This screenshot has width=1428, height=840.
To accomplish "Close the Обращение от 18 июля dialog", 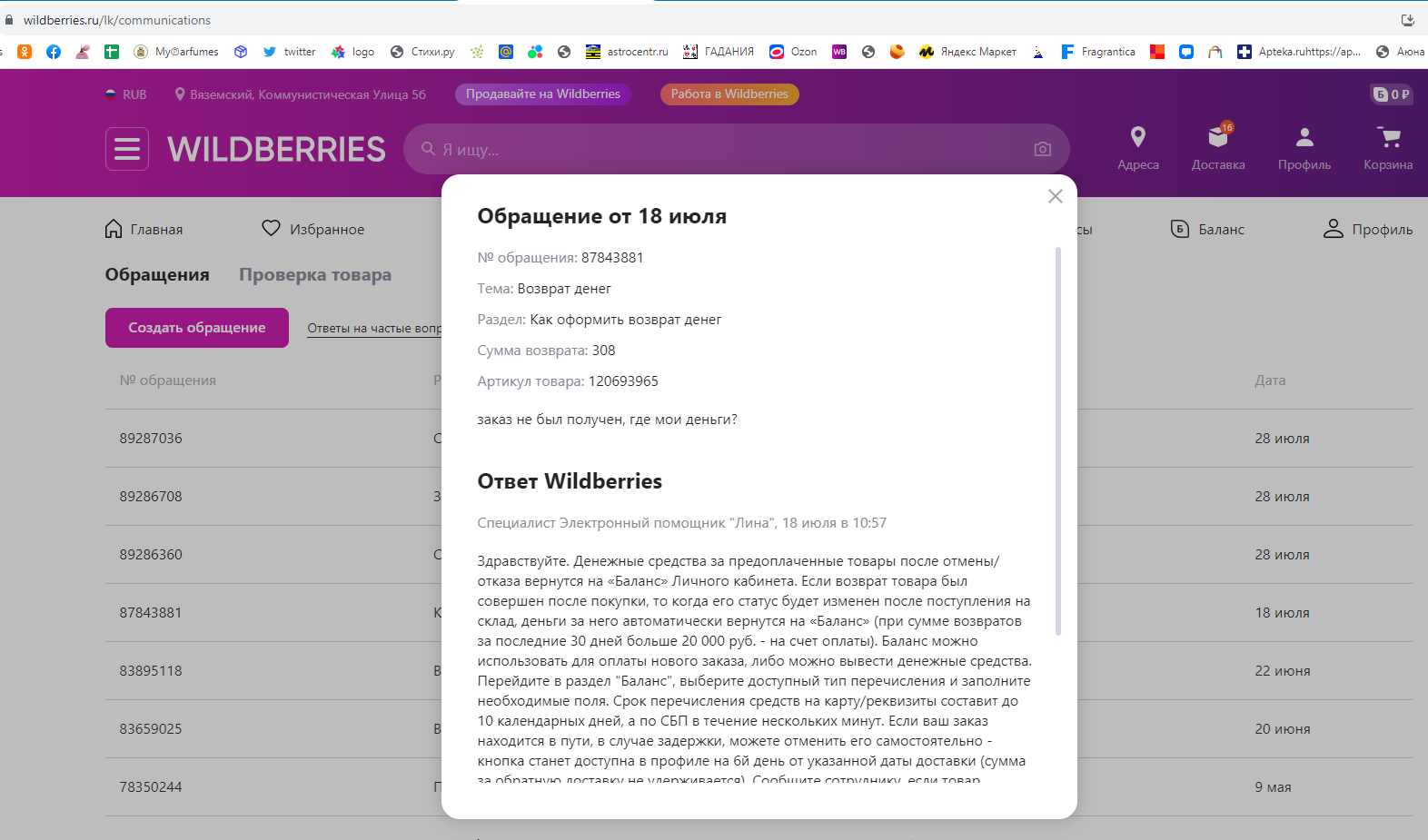I will pyautogui.click(x=1056, y=196).
